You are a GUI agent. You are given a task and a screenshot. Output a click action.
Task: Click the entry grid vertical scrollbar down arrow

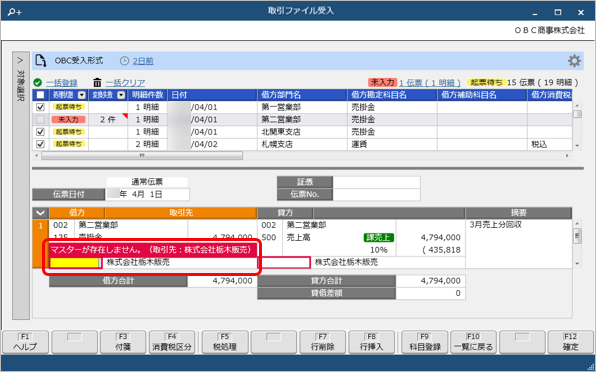(x=577, y=263)
